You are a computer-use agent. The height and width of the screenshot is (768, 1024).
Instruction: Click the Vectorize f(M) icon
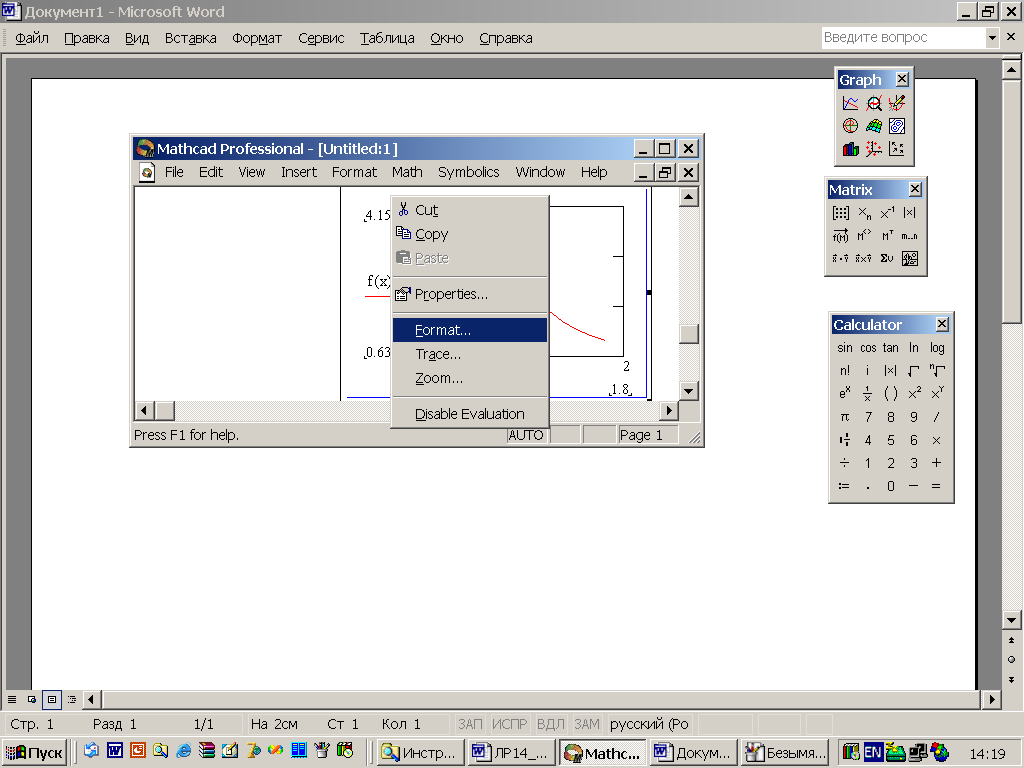click(840, 236)
